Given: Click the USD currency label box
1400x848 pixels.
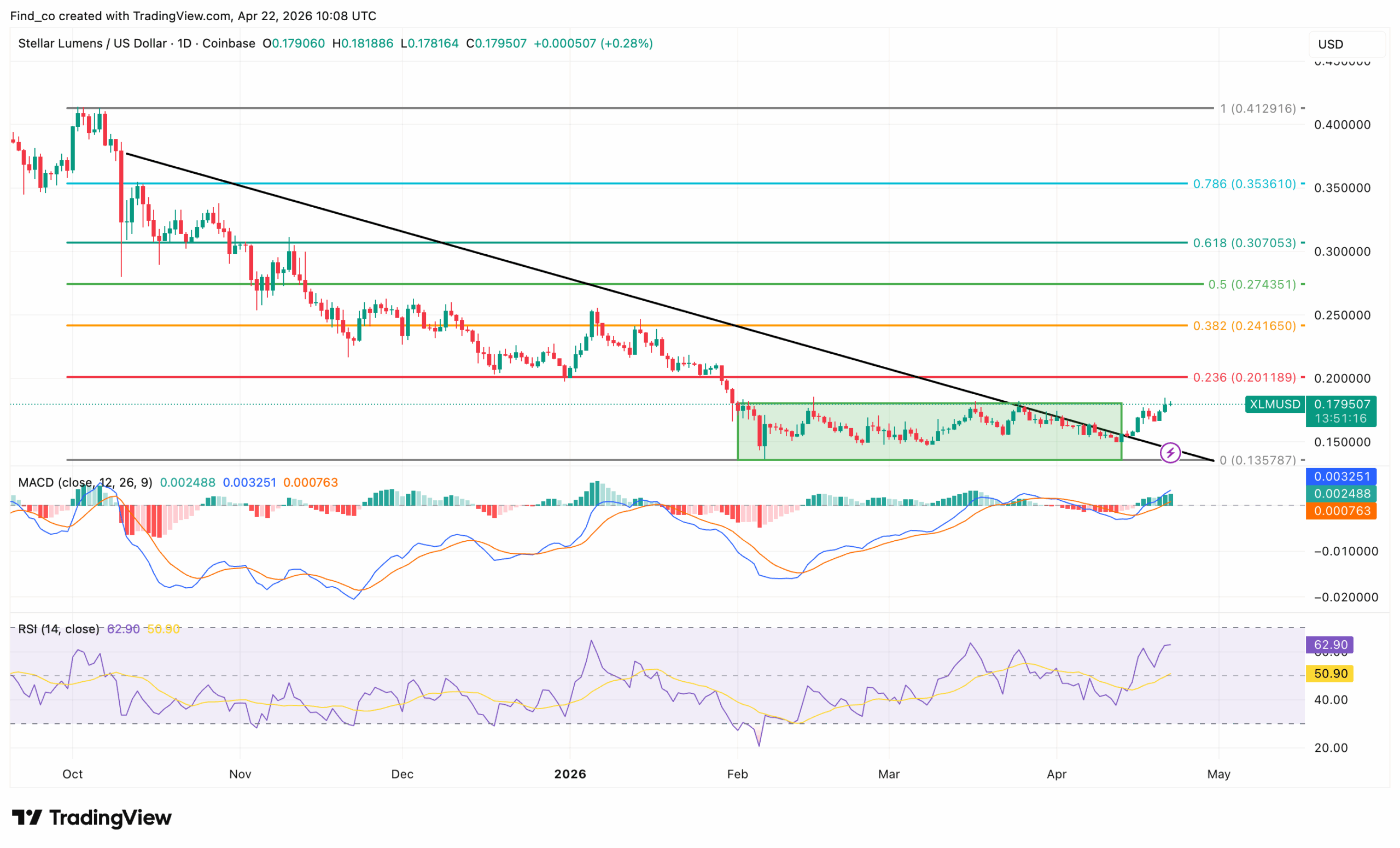Looking at the screenshot, I should [1346, 44].
